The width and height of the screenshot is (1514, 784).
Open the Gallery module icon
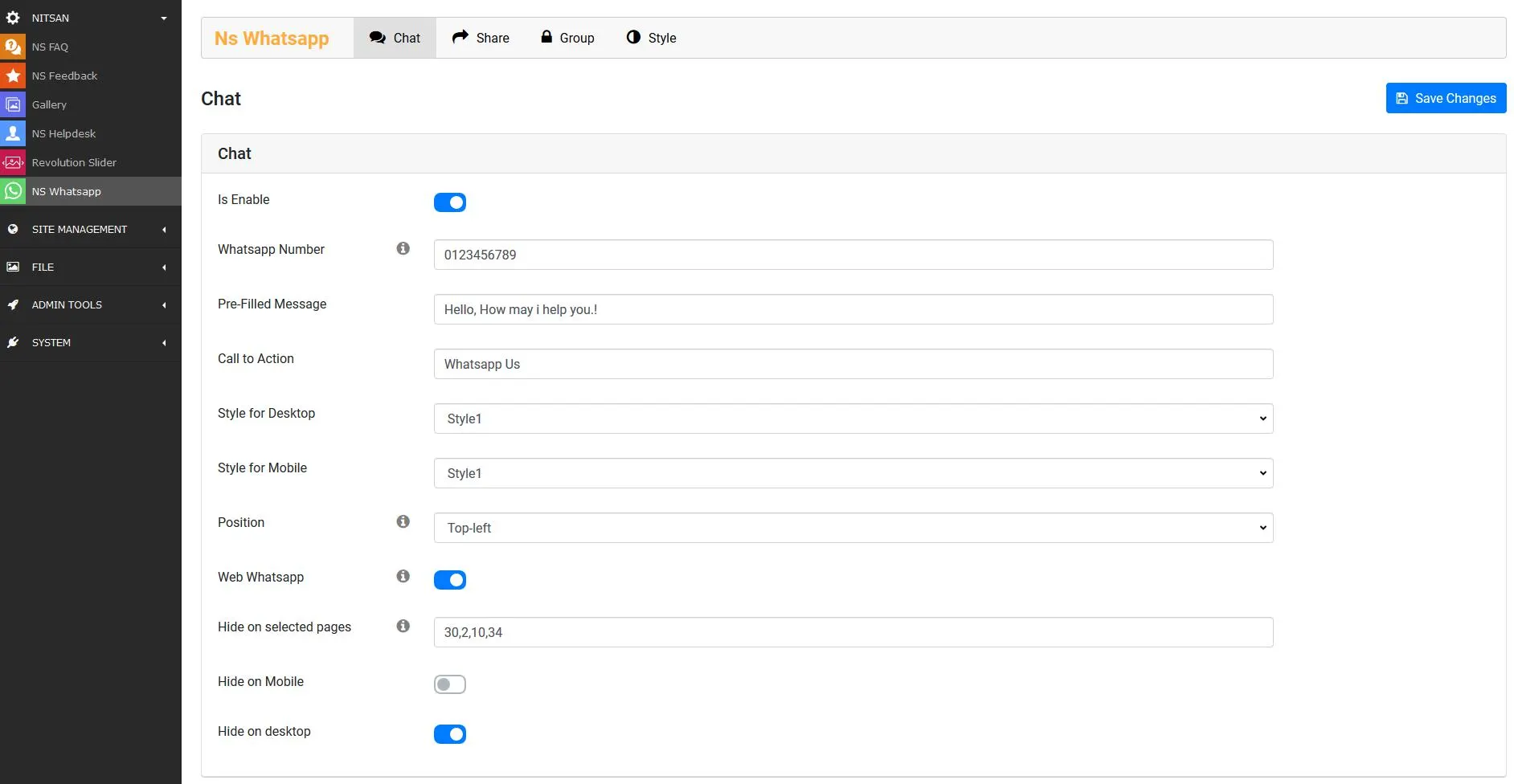click(13, 104)
